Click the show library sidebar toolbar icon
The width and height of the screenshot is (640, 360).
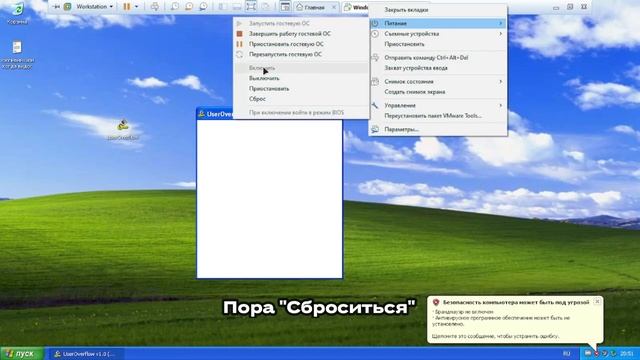tap(222, 7)
